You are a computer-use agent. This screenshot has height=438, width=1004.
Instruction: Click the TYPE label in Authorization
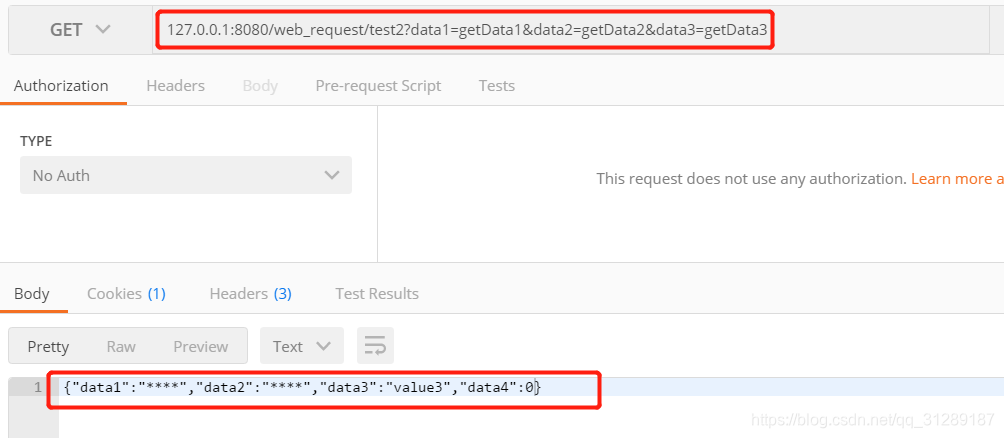36,141
